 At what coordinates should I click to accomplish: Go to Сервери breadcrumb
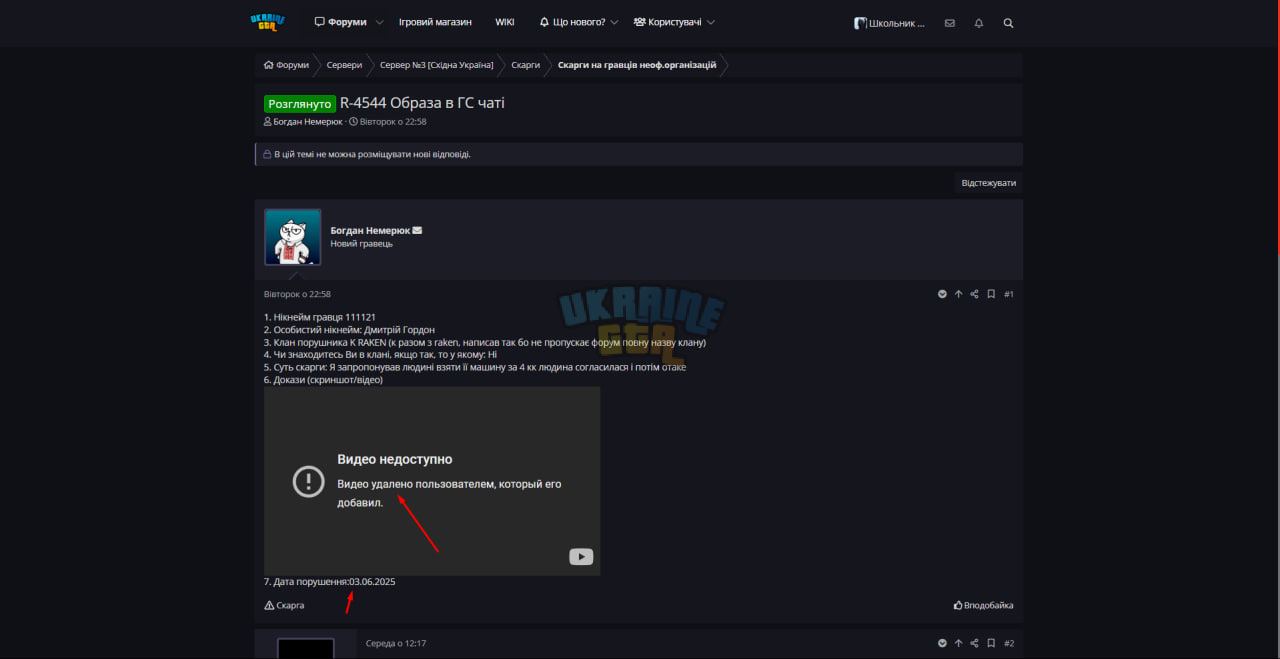click(344, 65)
